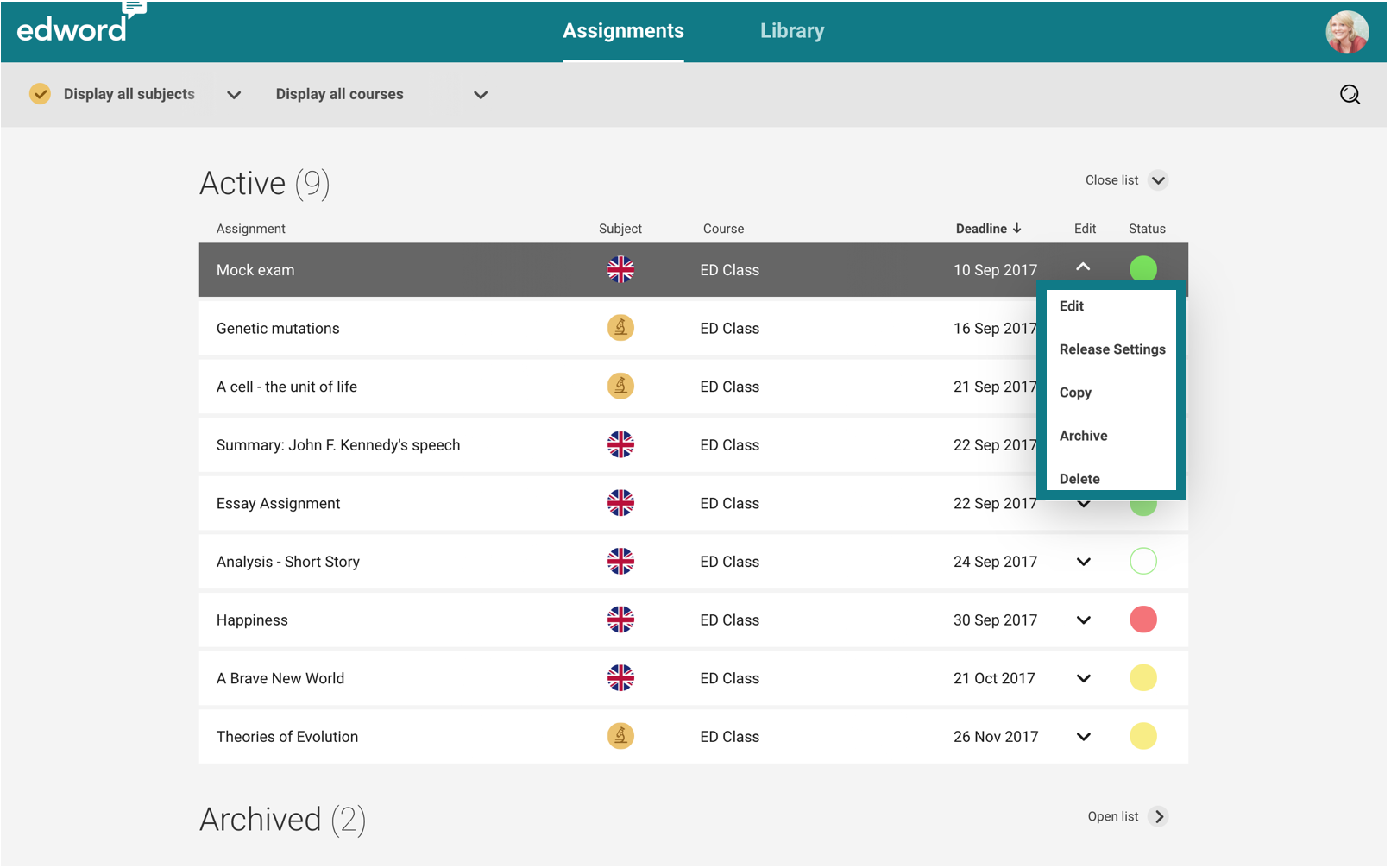
Task: Click the red status circle for Happiness
Action: coord(1142,620)
